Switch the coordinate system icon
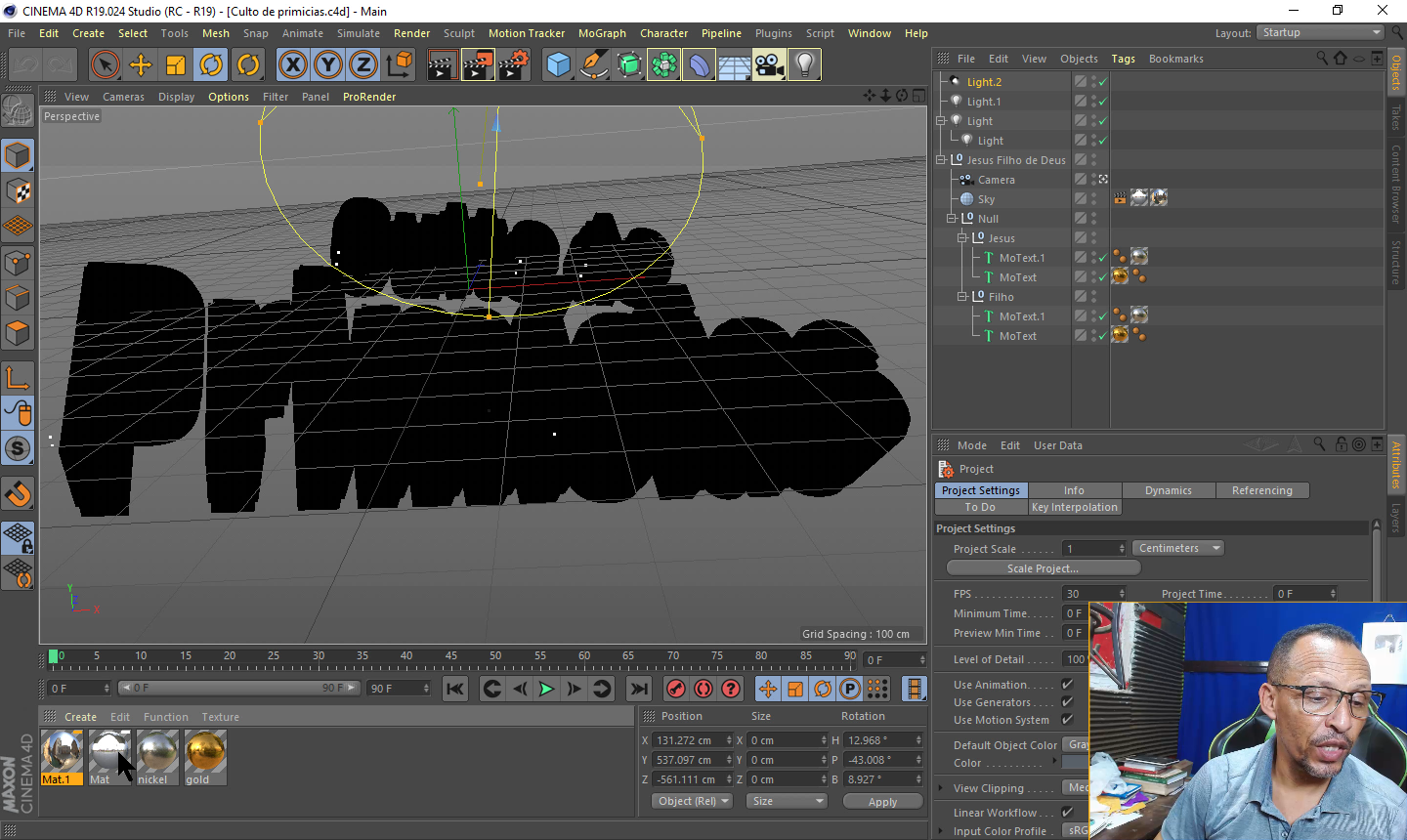 399,65
